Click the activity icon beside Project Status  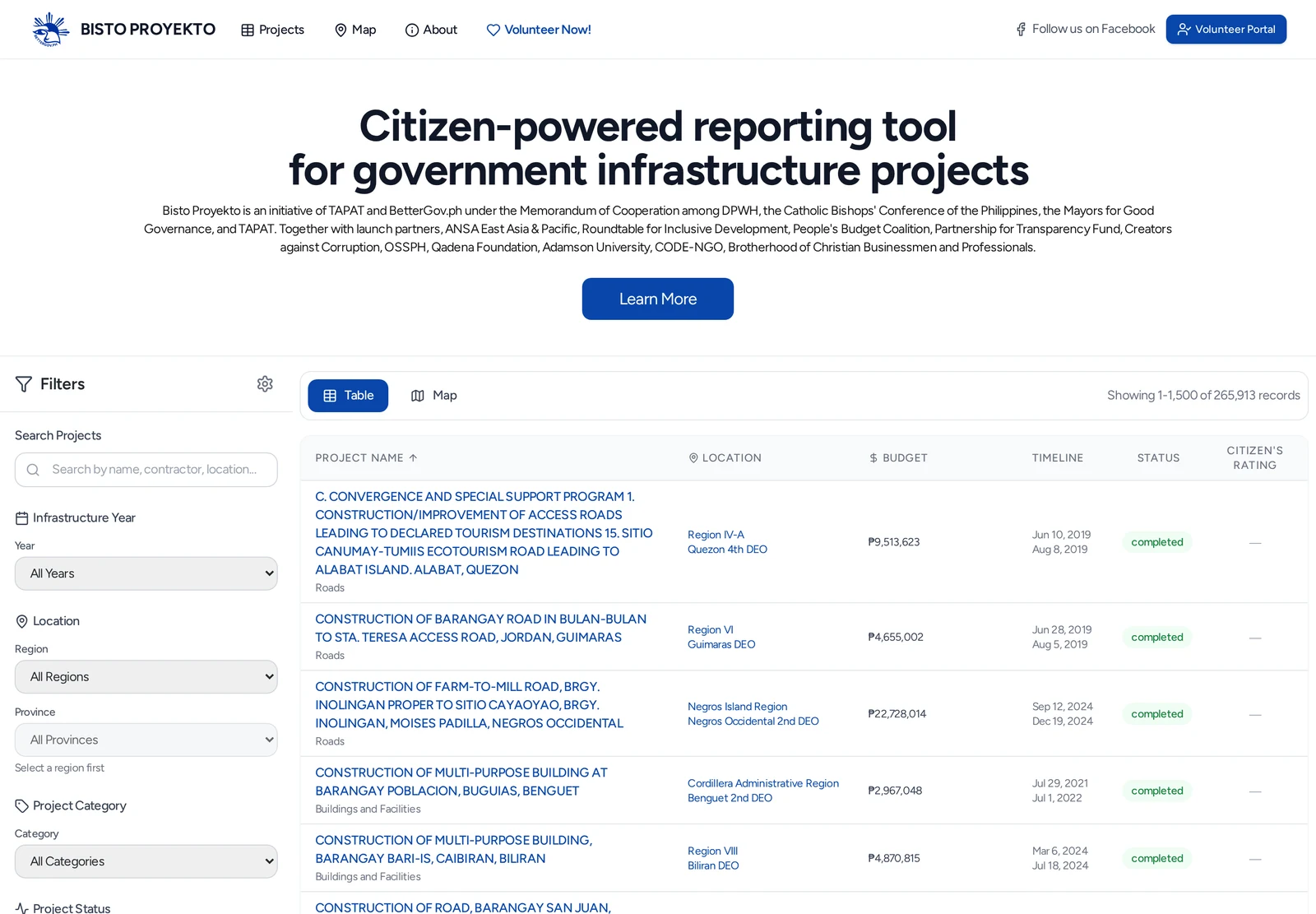22,908
